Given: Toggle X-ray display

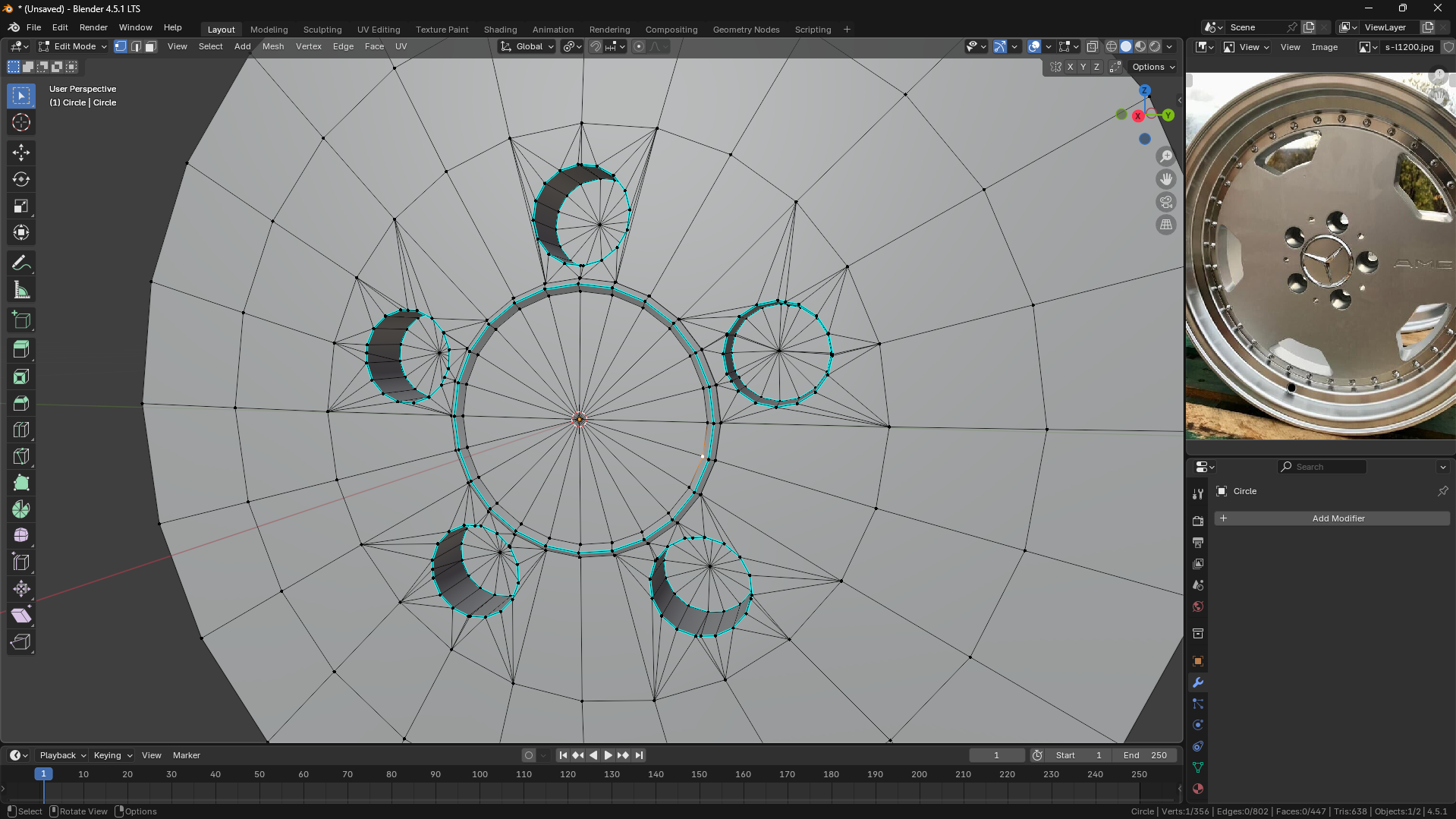Looking at the screenshot, I should pyautogui.click(x=1093, y=46).
